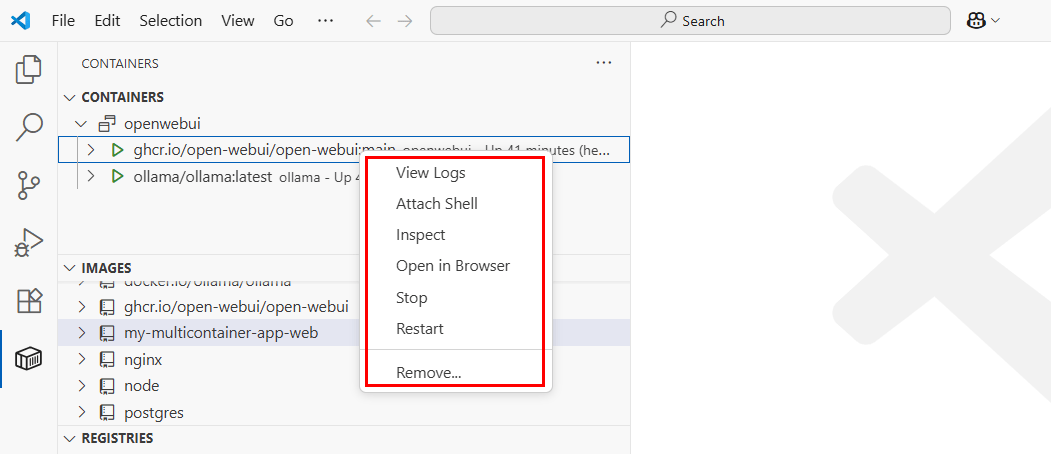The image size is (1051, 454).
Task: Collapse the IMAGES section
Action: click(x=69, y=268)
